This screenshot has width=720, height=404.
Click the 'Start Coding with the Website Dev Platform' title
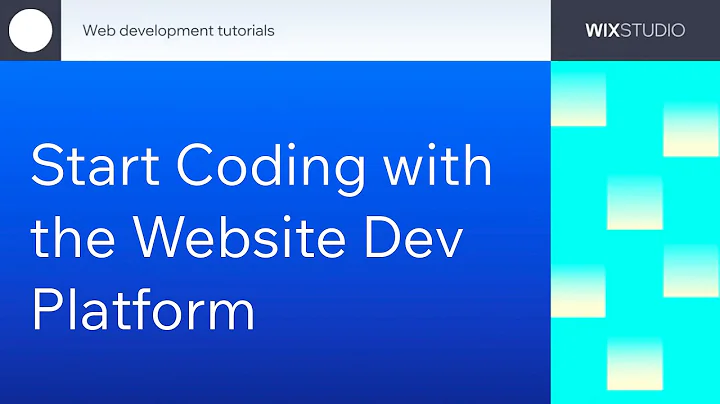tap(261, 237)
